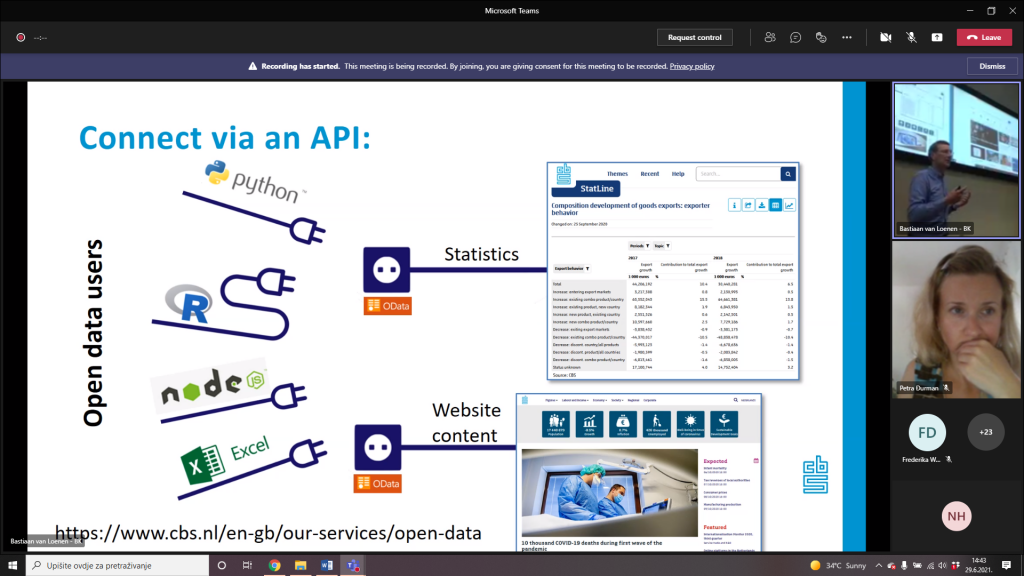Click the Teams taskbar icon

pyautogui.click(x=352, y=566)
